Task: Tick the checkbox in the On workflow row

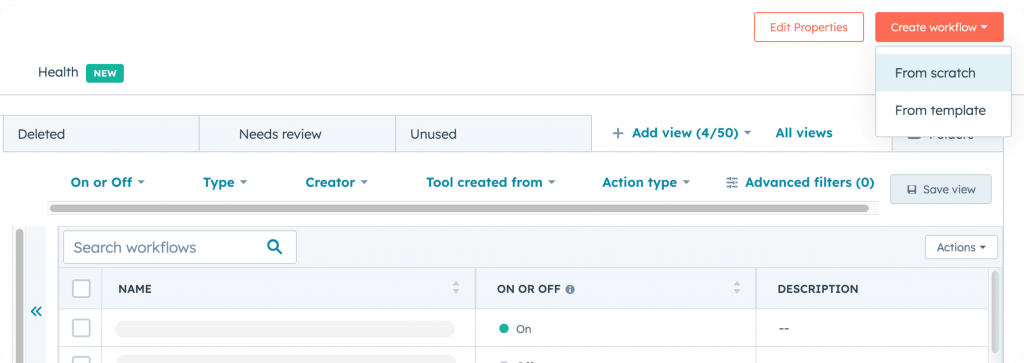Action: (81, 328)
